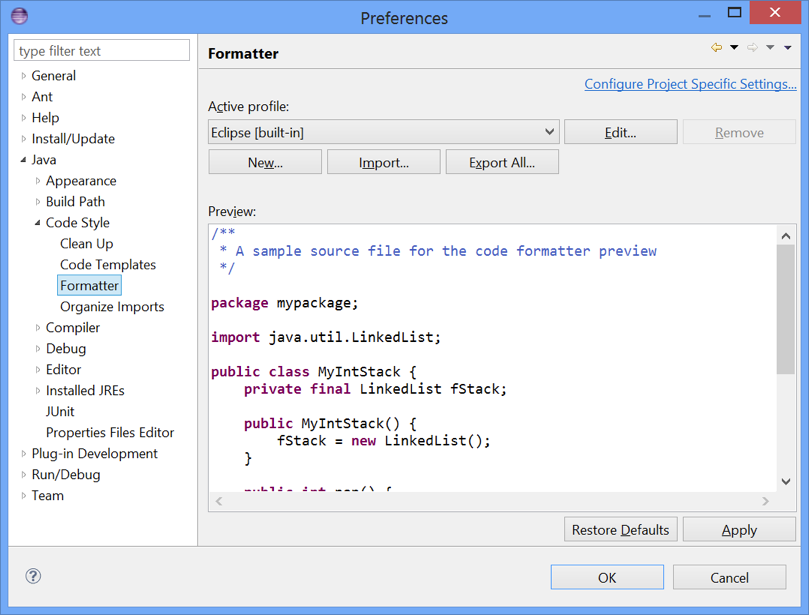Click the Help question mark icon
Screen dimensions: 809x615
point(33,576)
